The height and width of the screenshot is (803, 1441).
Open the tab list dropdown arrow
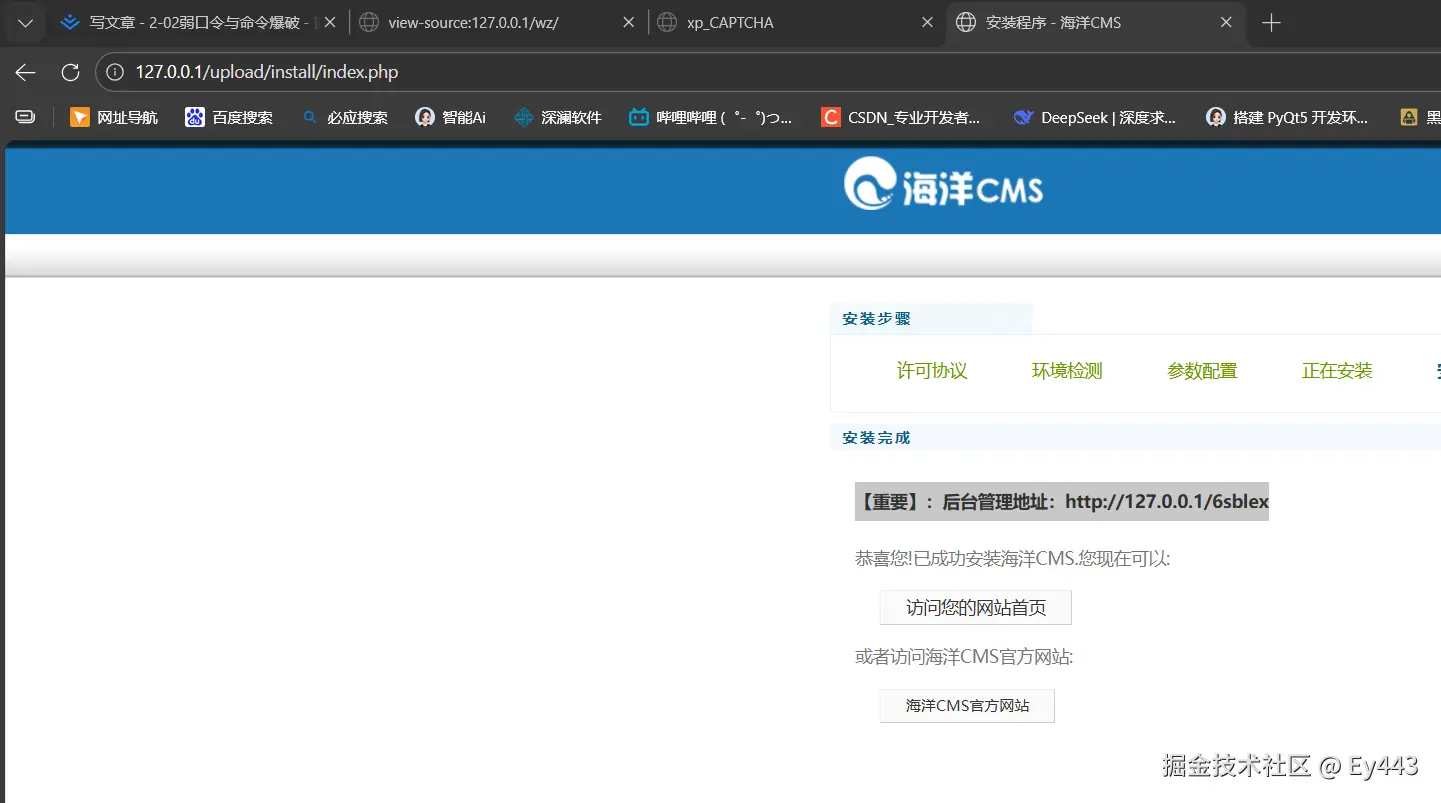(x=25, y=23)
